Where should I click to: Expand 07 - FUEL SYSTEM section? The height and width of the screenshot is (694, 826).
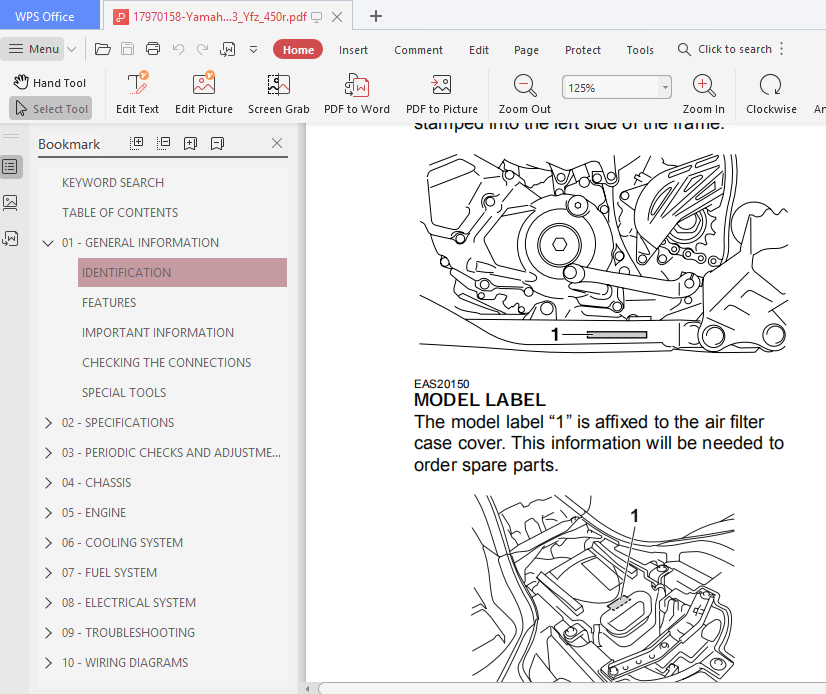[x=48, y=573]
